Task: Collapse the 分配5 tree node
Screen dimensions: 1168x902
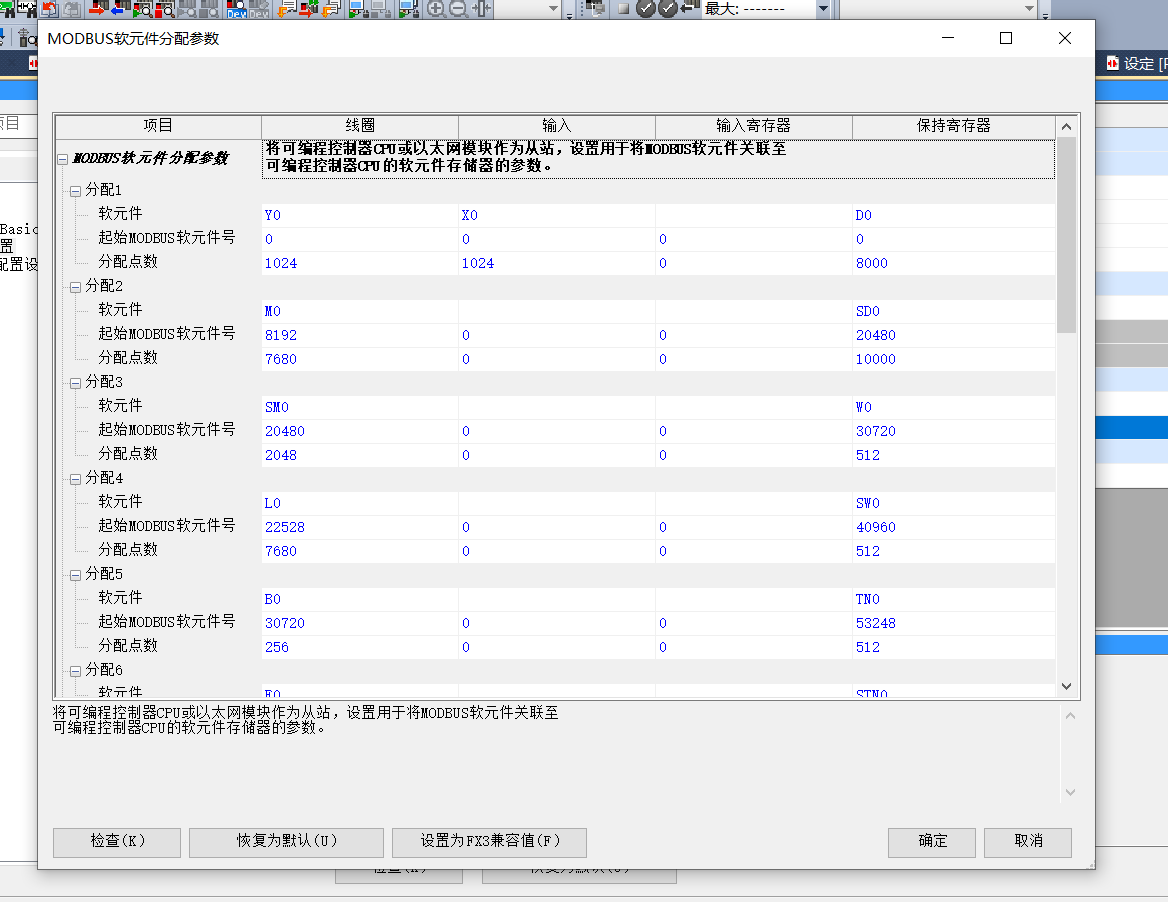Action: coord(74,575)
